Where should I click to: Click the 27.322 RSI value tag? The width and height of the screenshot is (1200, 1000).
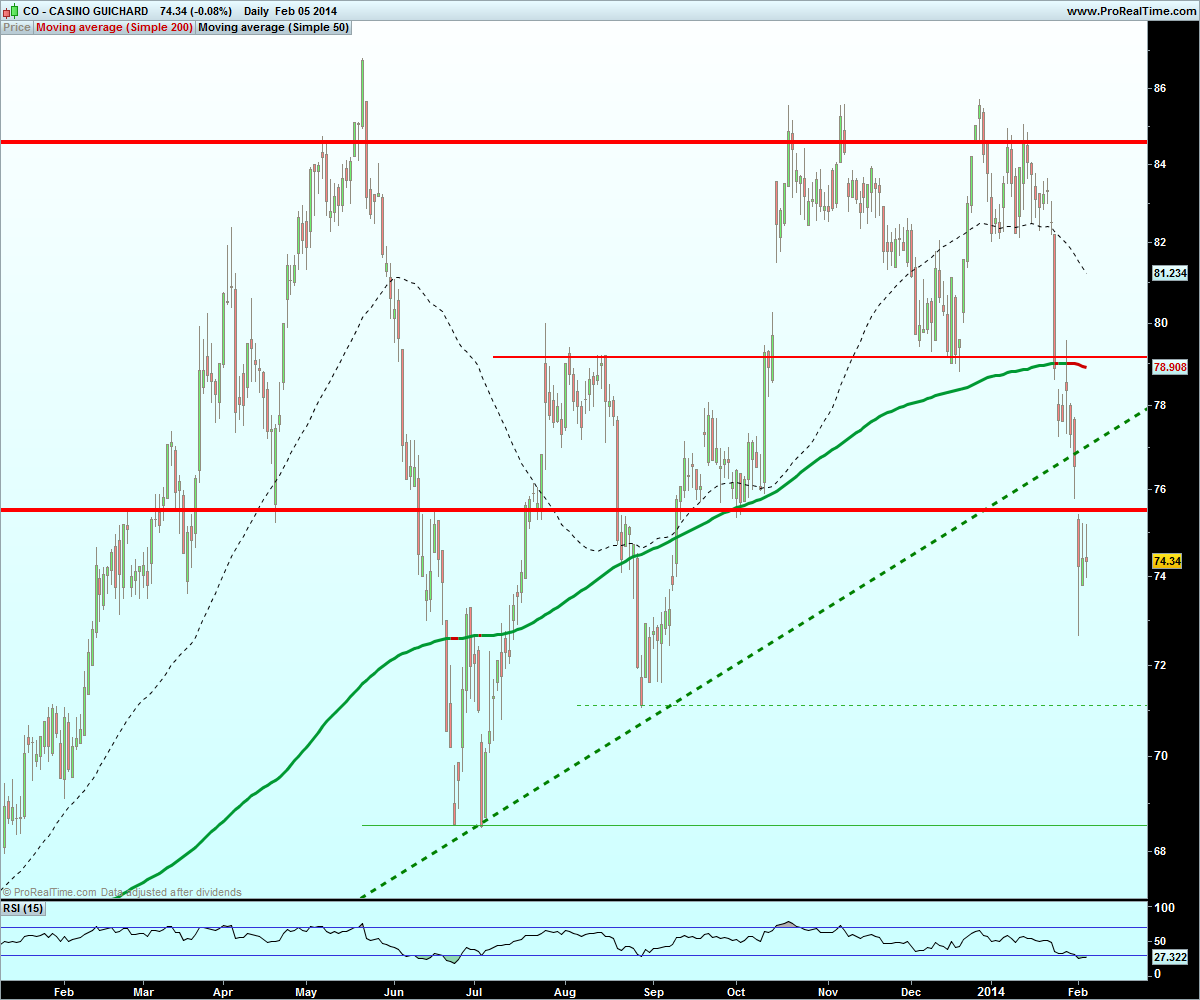(x=1170, y=957)
